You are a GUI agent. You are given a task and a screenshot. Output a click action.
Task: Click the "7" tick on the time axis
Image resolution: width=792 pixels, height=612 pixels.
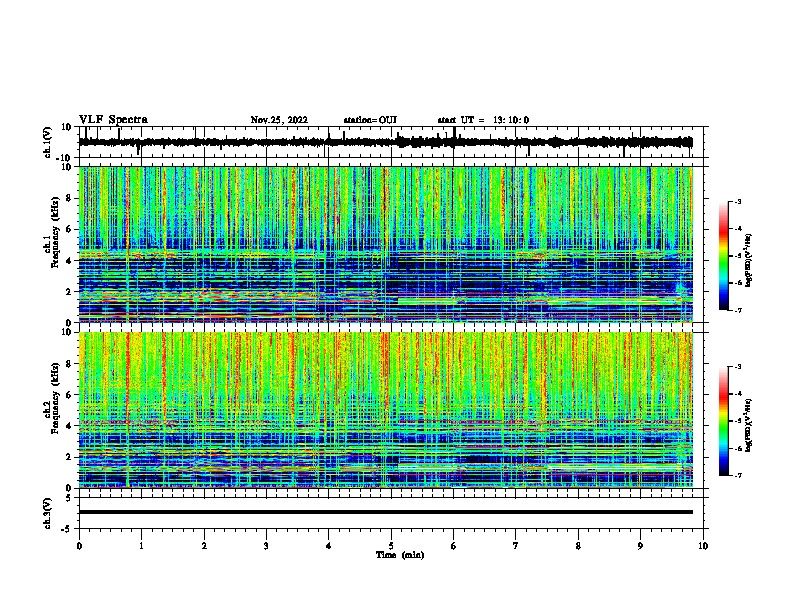coord(516,546)
